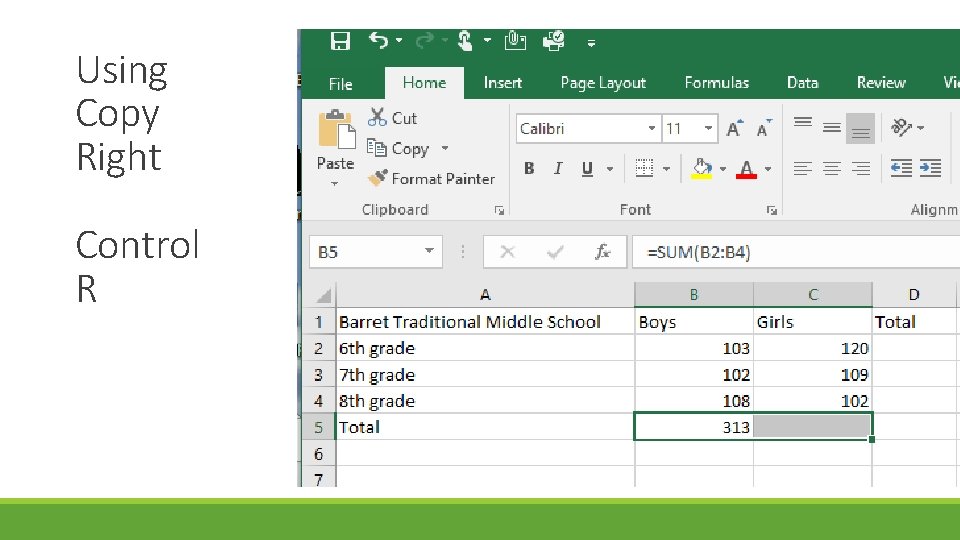Click cell with 313 value
Image resolution: width=960 pixels, height=540 pixels.
[694, 427]
